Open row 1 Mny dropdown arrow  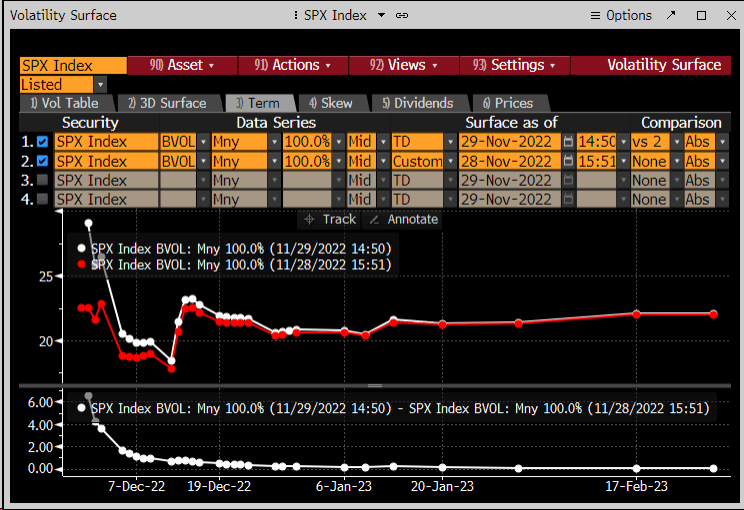(274, 141)
